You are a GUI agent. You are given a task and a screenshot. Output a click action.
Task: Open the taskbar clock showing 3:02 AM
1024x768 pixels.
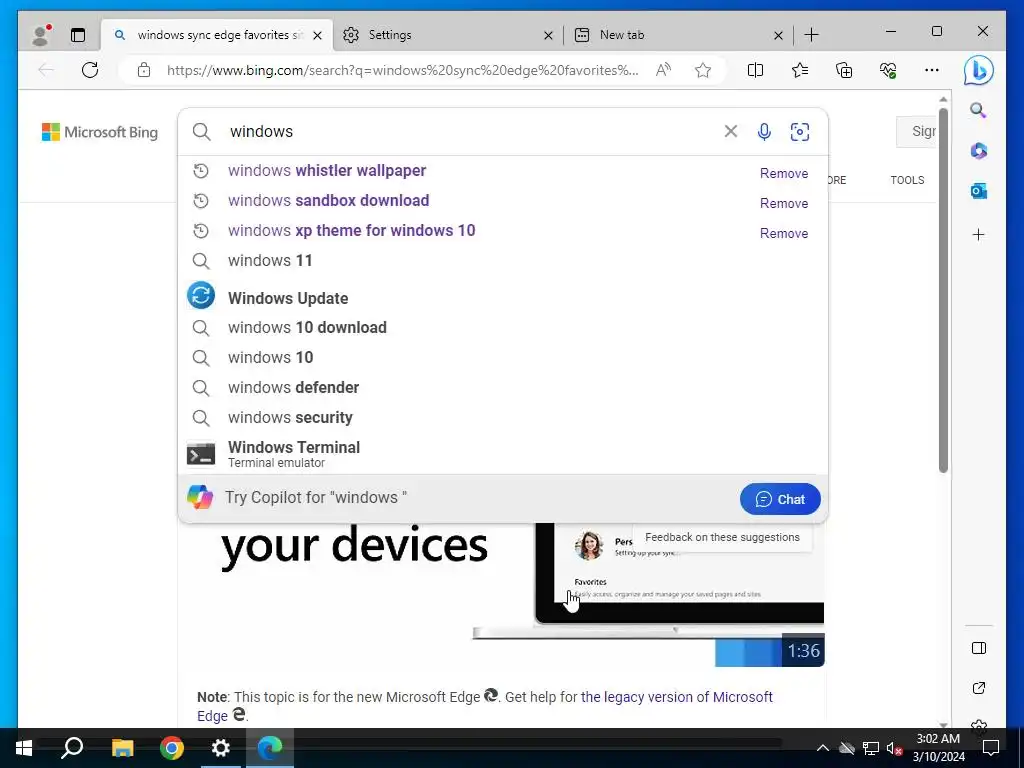938,748
